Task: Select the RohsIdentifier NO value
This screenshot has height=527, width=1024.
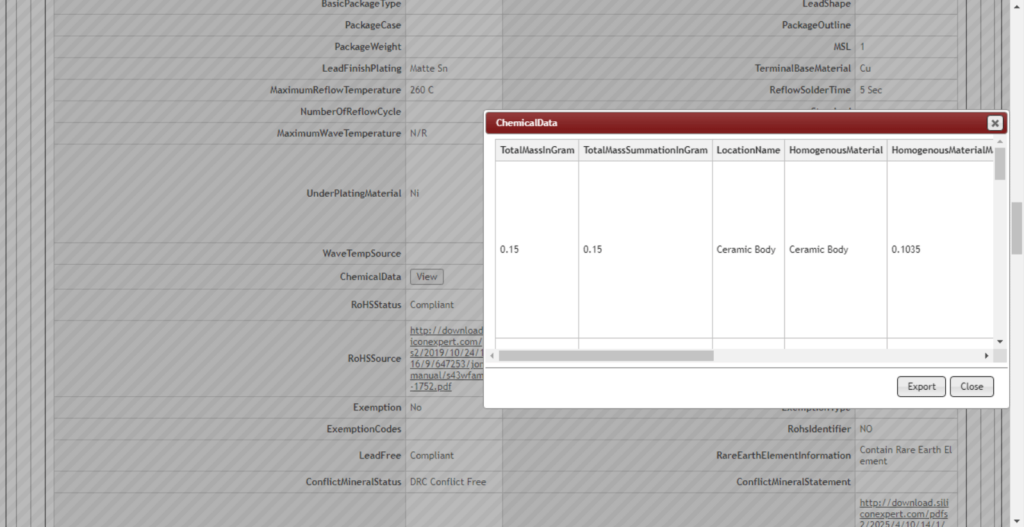Action: (866, 429)
